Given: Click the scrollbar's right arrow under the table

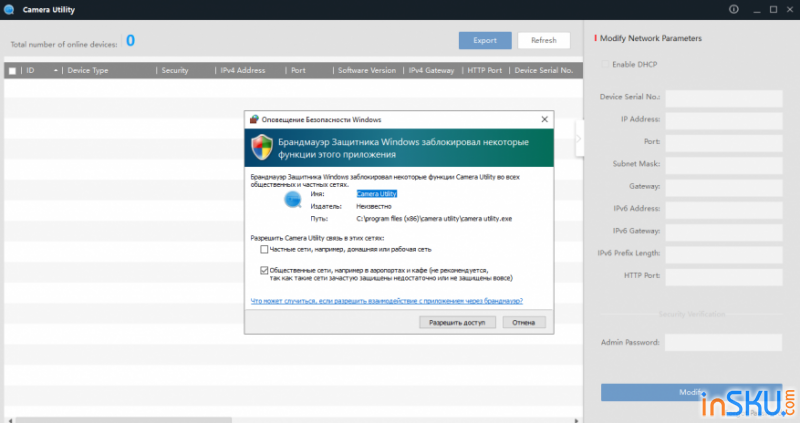Looking at the screenshot, I should click(577, 420).
